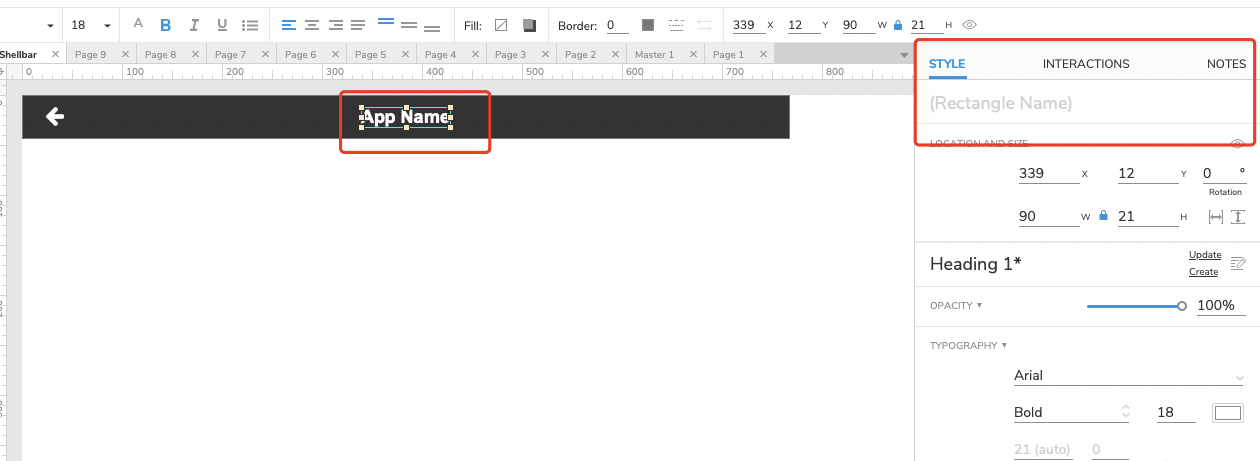Align text left

288,25
